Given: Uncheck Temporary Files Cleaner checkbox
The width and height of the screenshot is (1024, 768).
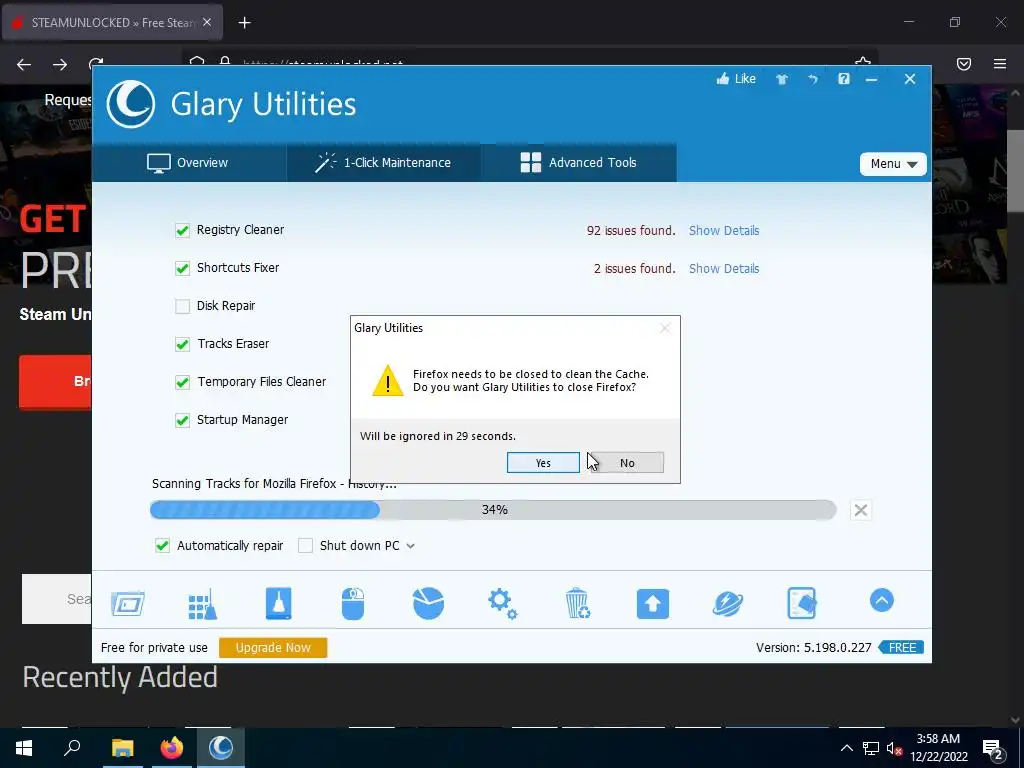Looking at the screenshot, I should 182,382.
